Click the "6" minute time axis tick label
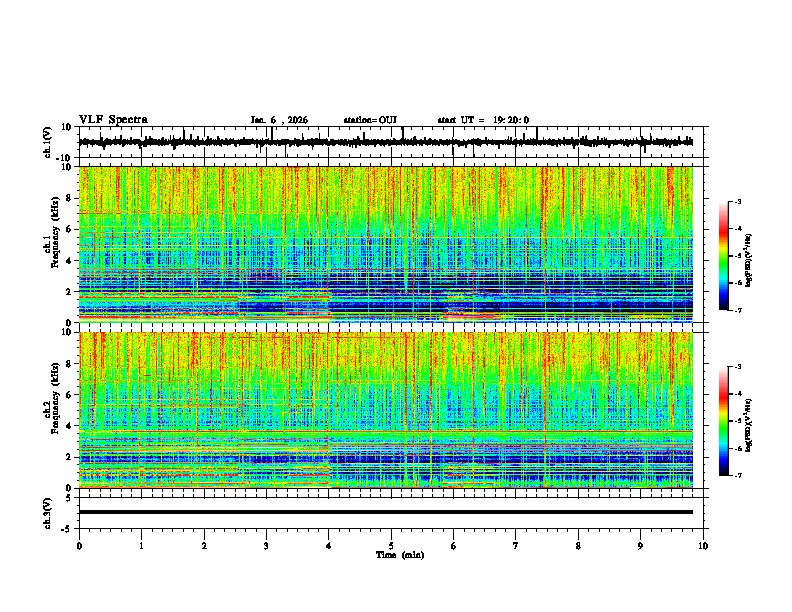Screen dimensions: 792x612 coord(454,546)
